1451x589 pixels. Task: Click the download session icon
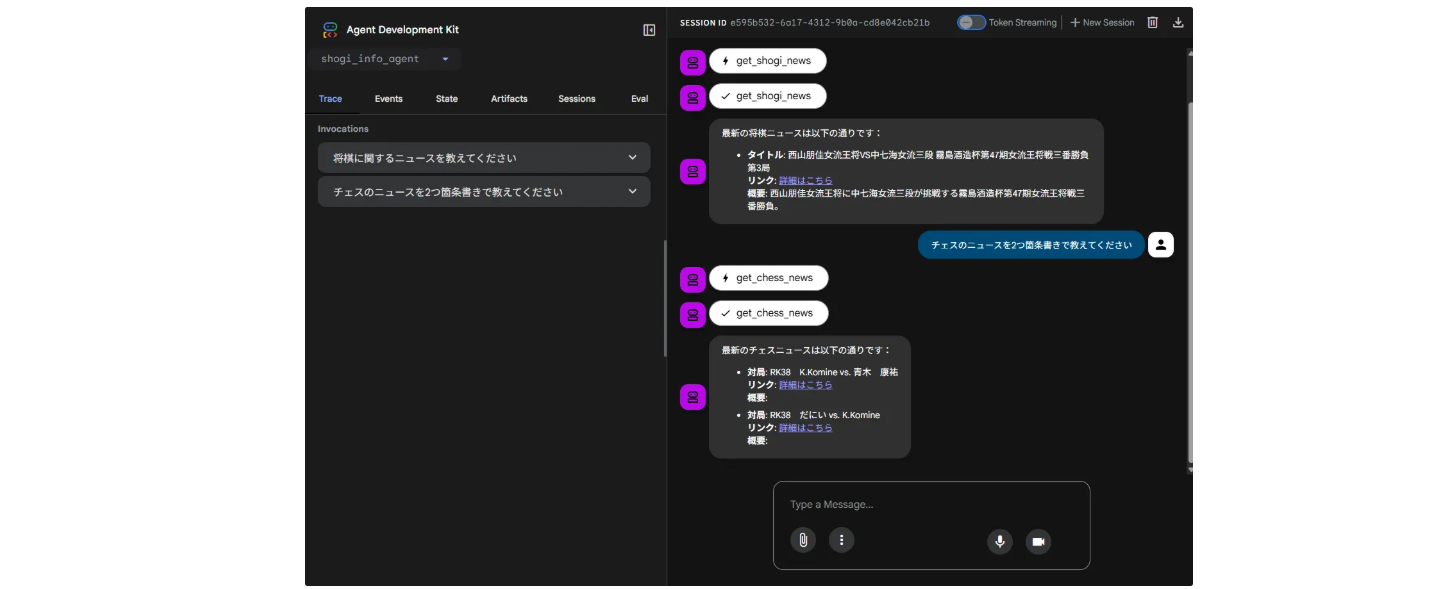coord(1178,22)
